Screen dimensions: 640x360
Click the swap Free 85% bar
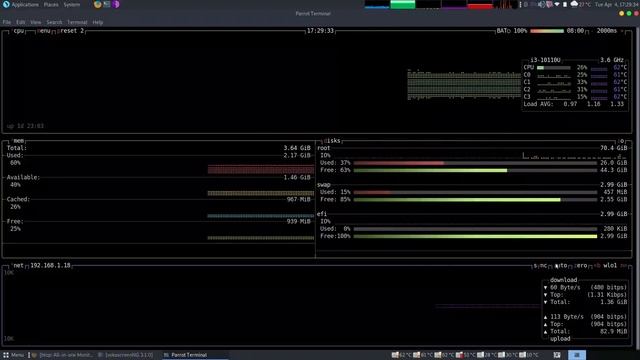click(475, 200)
